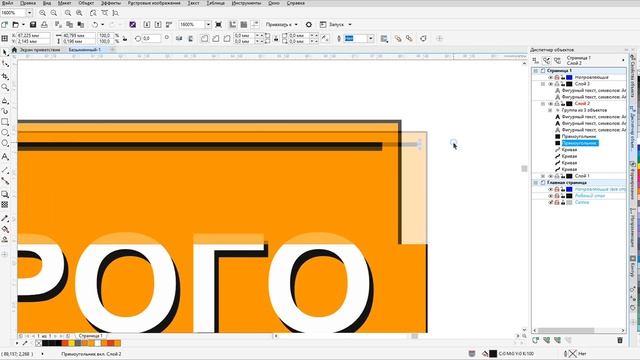Select the Shape tool in the toolbox
Viewport: 640px width, 360px height.
tap(5, 64)
